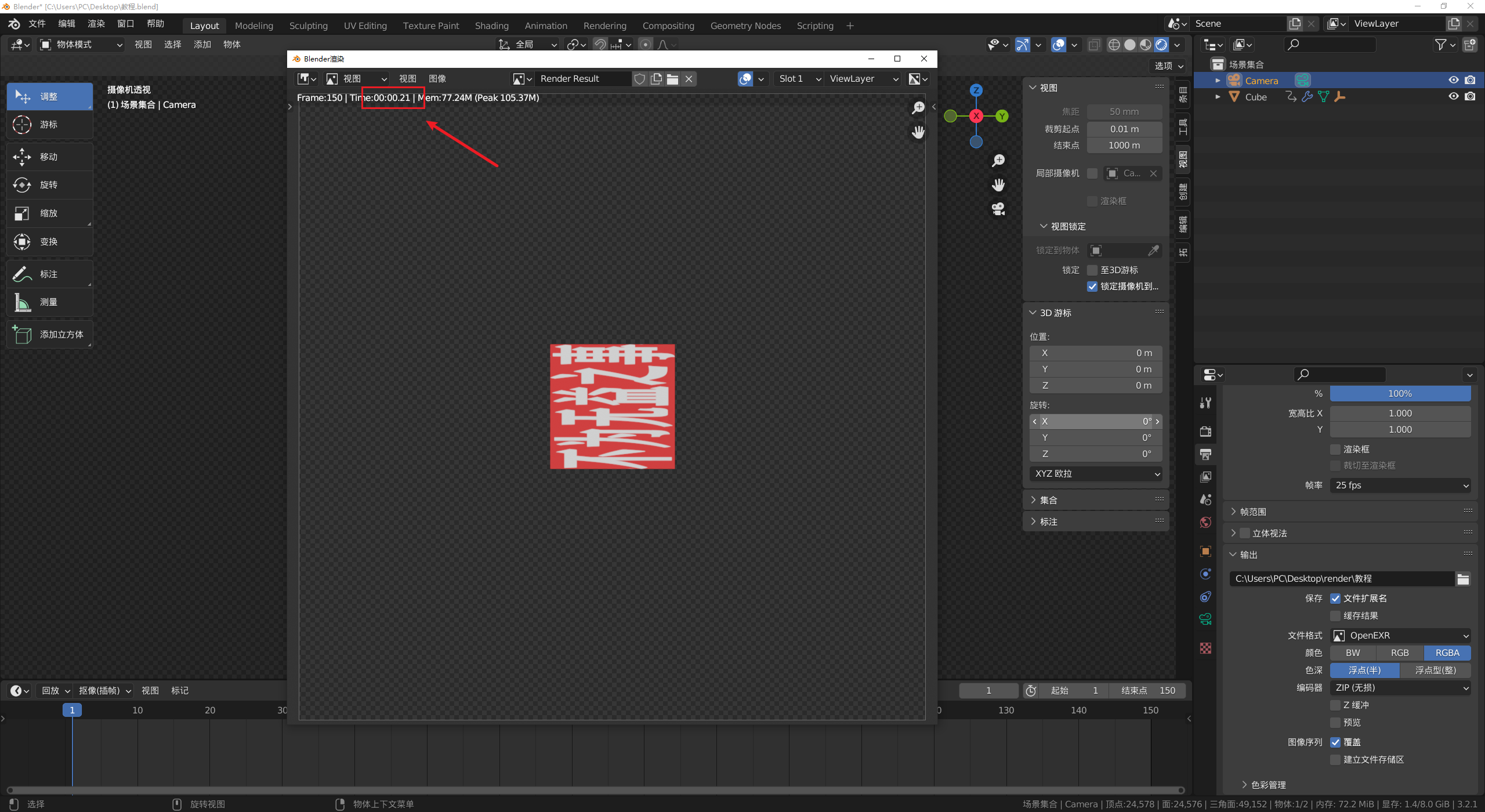The image size is (1485, 812).
Task: Click the 100% resolution percentage slider
Action: click(1400, 394)
